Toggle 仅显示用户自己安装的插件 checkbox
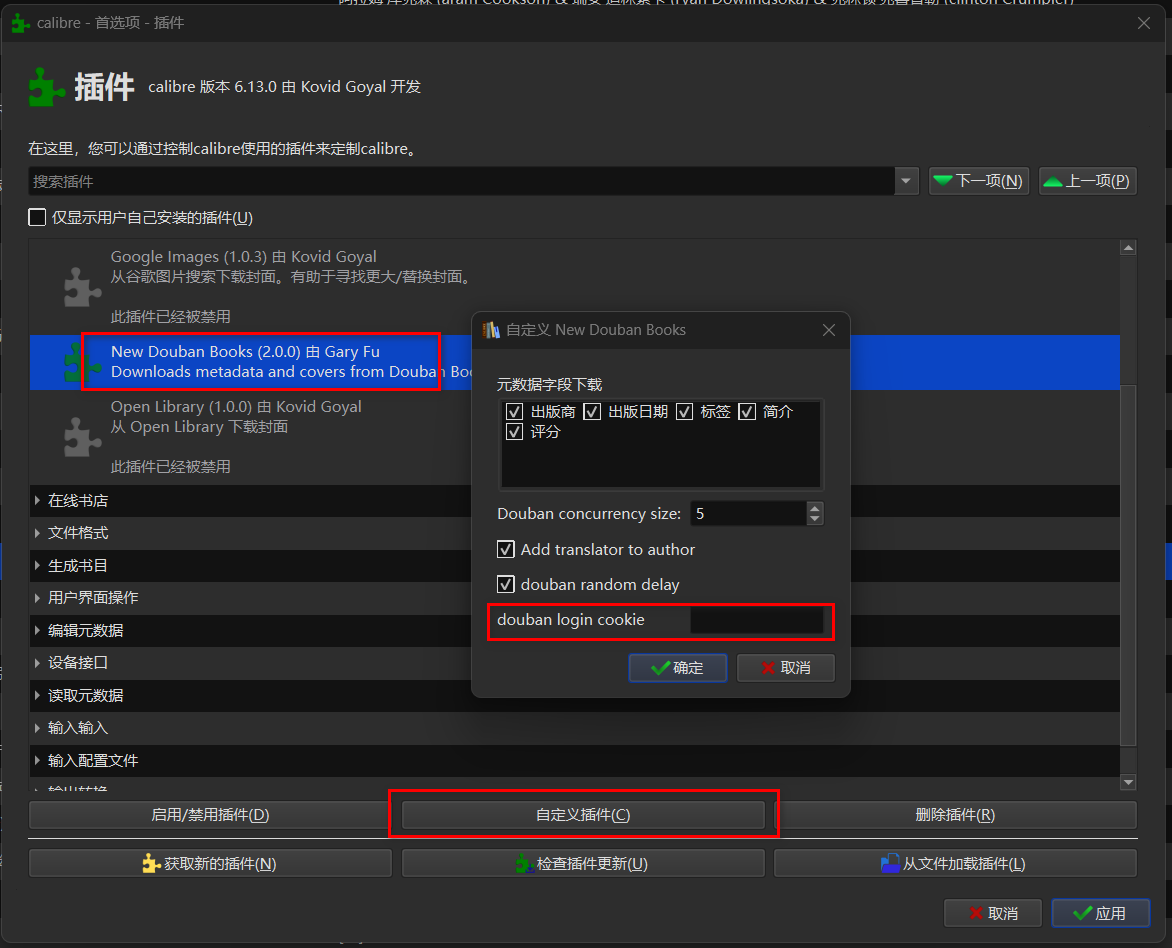Screen dimensions: 1172x948 [x=37, y=218]
